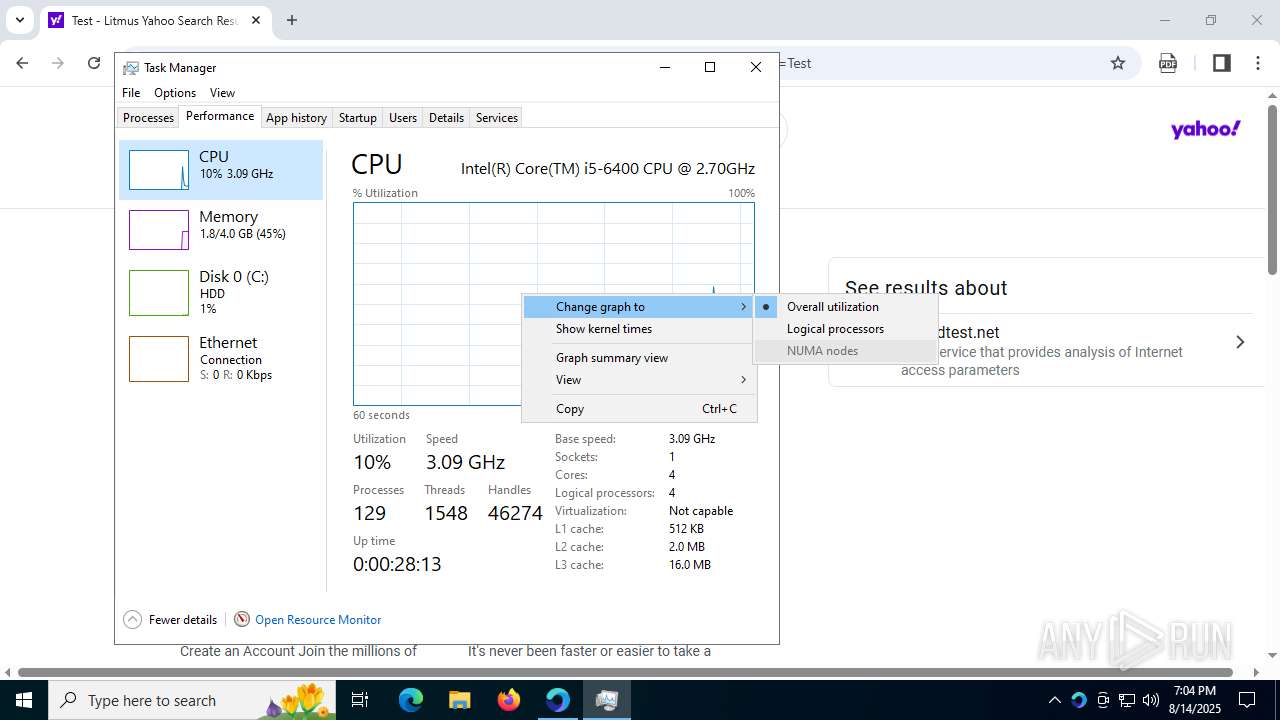
Task: Select the CPU graph thumbnail in sidebar
Action: [x=159, y=170]
